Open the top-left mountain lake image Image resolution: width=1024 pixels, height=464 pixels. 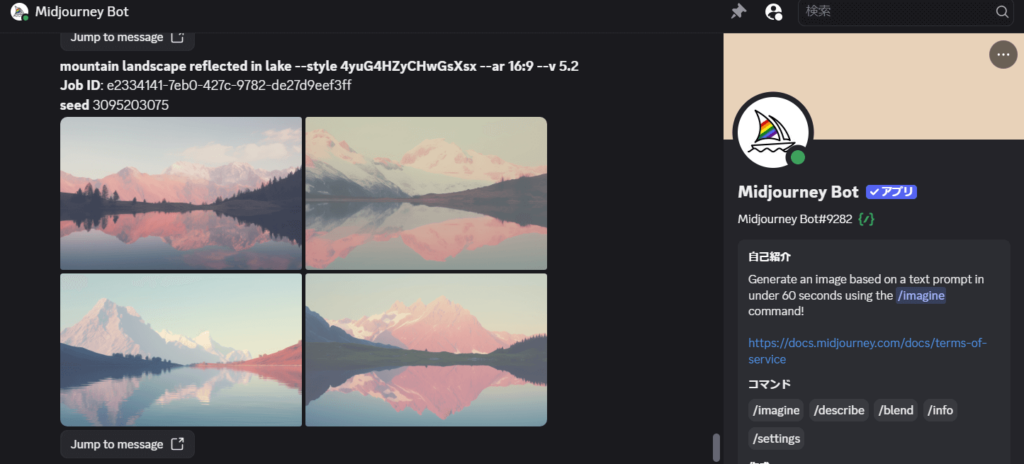click(x=181, y=193)
